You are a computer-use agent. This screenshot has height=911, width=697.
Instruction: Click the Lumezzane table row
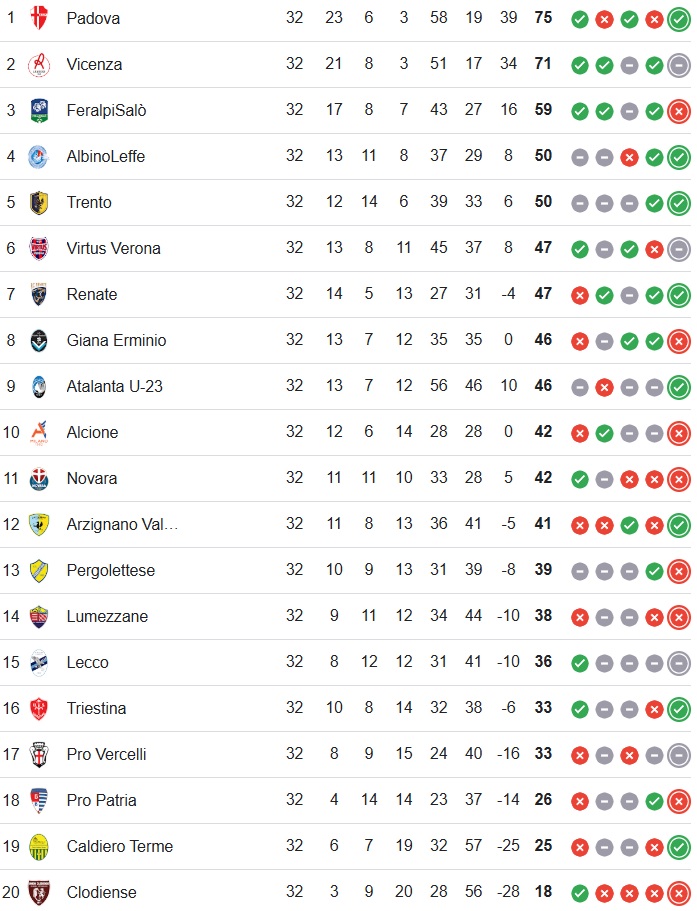(x=348, y=616)
